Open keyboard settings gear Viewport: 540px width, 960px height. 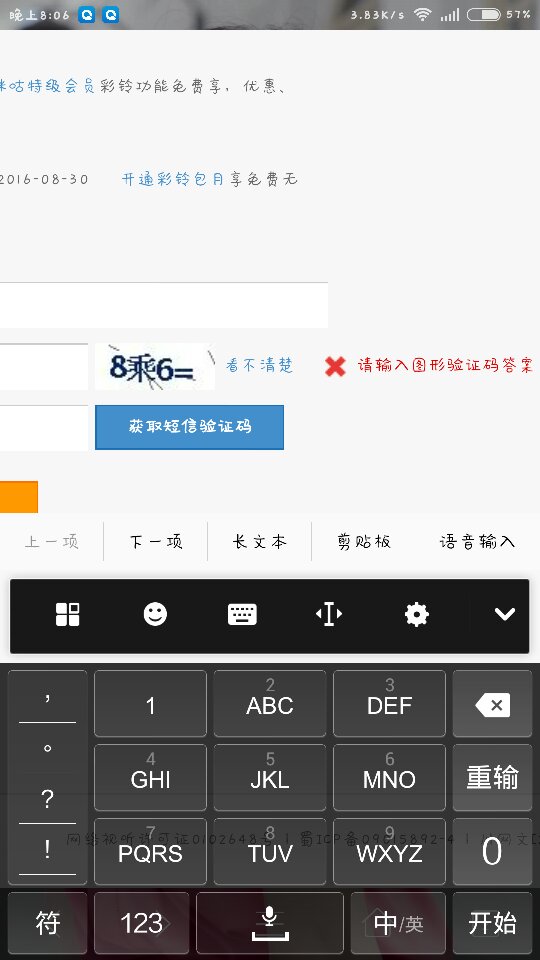417,614
